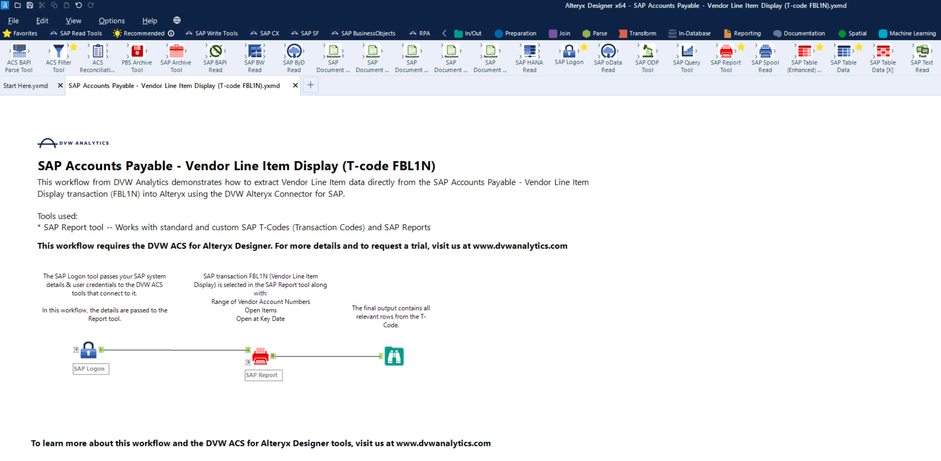The image size is (941, 461).
Task: Toggle favorite star on SAP Logon tool
Action: point(584,47)
